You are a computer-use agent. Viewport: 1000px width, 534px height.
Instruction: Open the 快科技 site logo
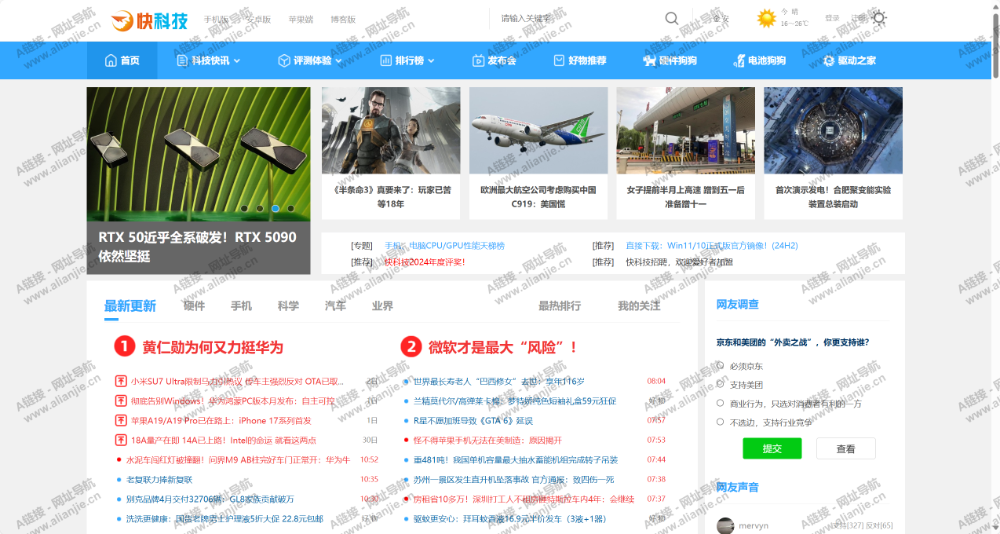[x=150, y=20]
